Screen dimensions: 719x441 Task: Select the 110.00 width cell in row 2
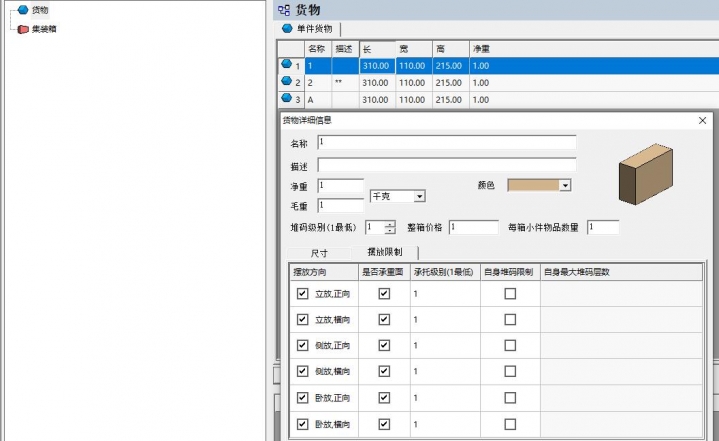(x=412, y=83)
